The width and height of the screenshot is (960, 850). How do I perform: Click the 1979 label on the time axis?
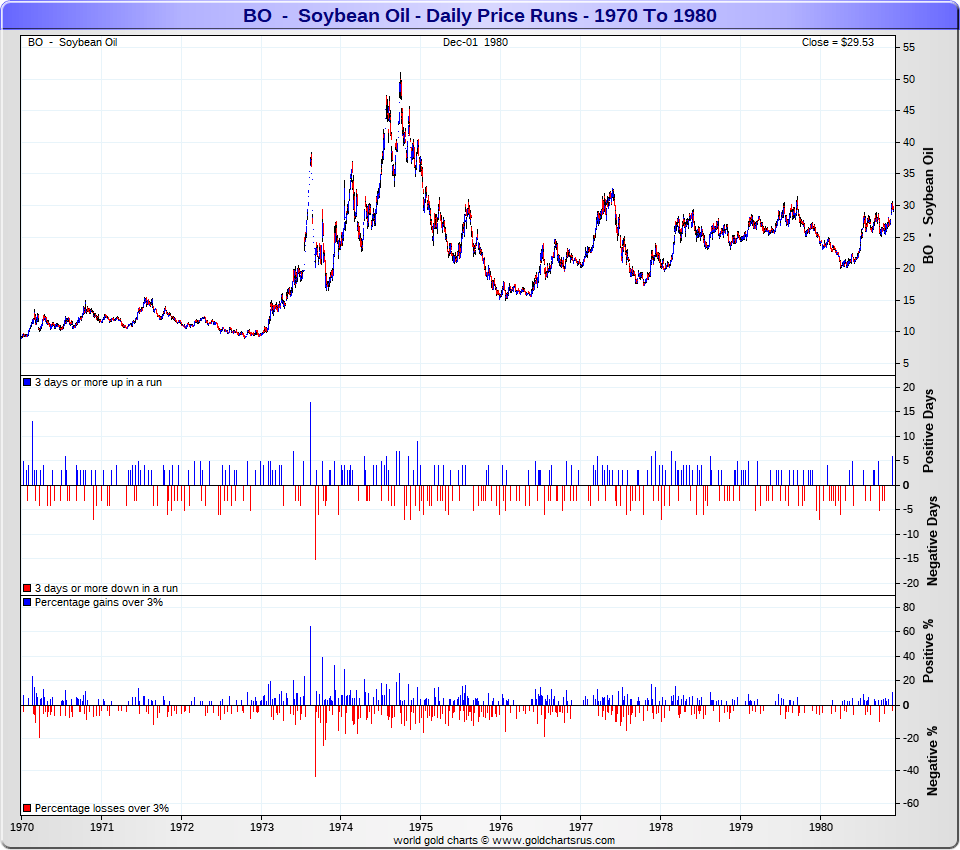pos(741,827)
